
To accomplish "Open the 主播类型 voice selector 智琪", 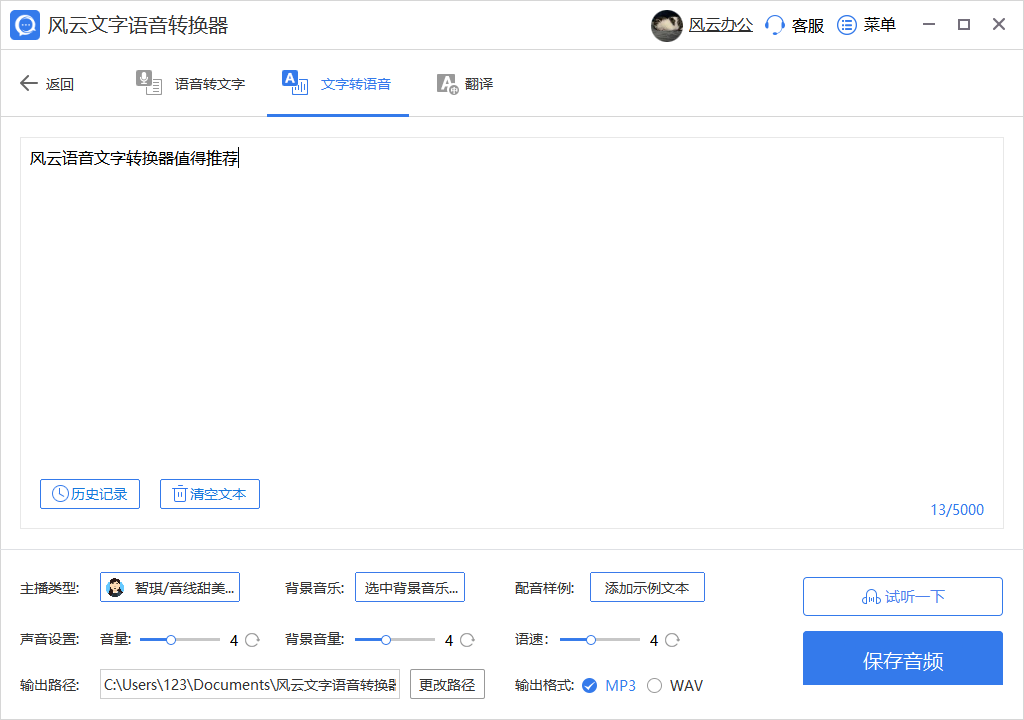I will pyautogui.click(x=170, y=587).
